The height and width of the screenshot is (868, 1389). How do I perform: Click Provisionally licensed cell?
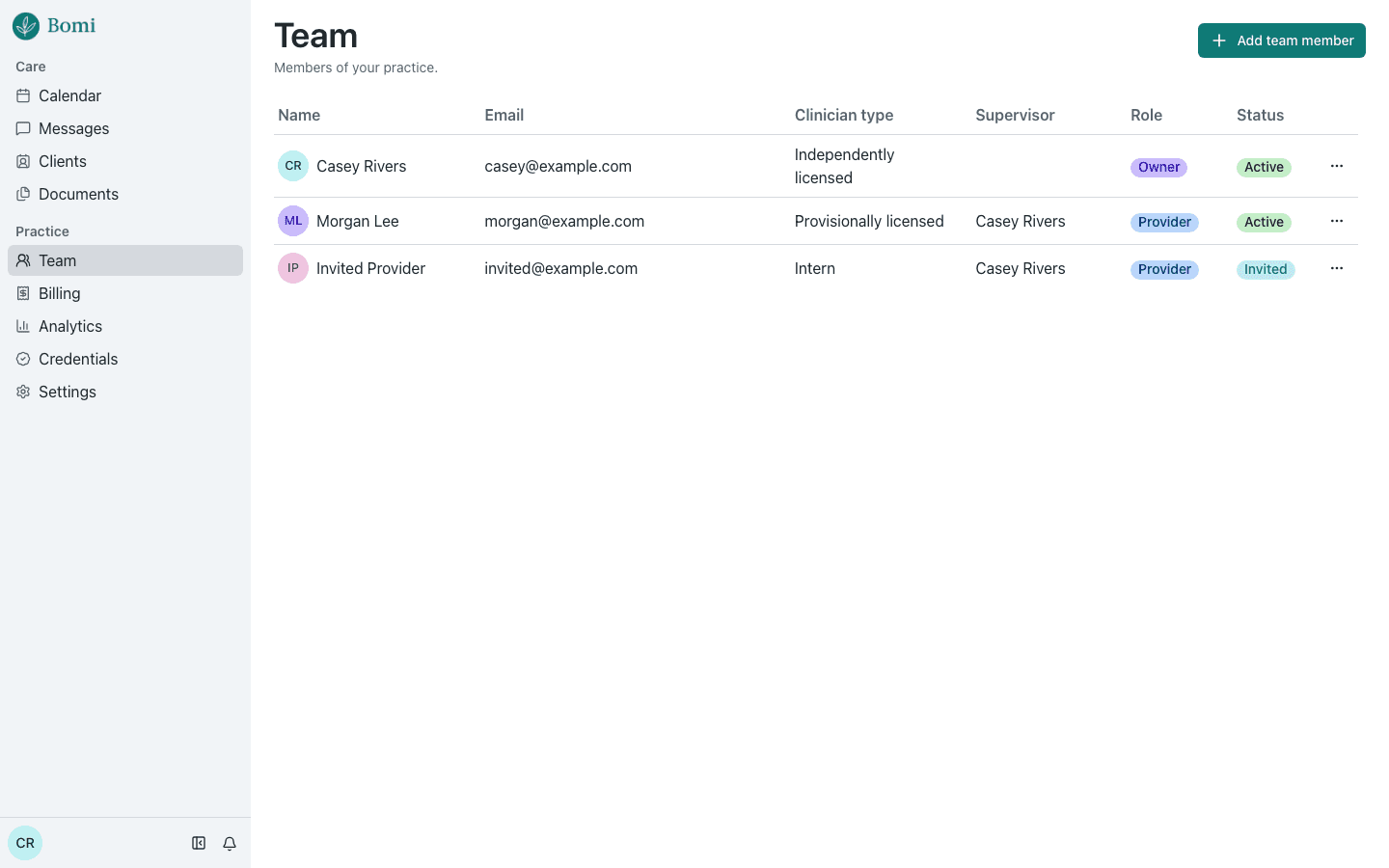[869, 221]
